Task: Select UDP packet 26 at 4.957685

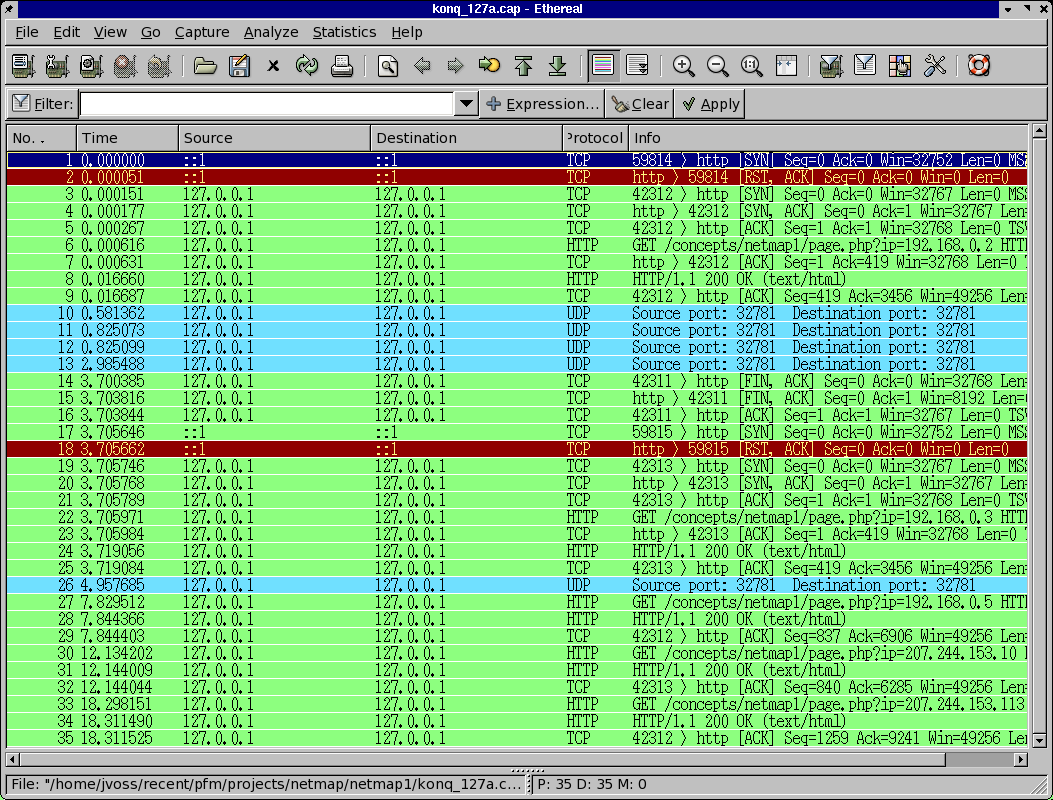Action: tap(517, 585)
